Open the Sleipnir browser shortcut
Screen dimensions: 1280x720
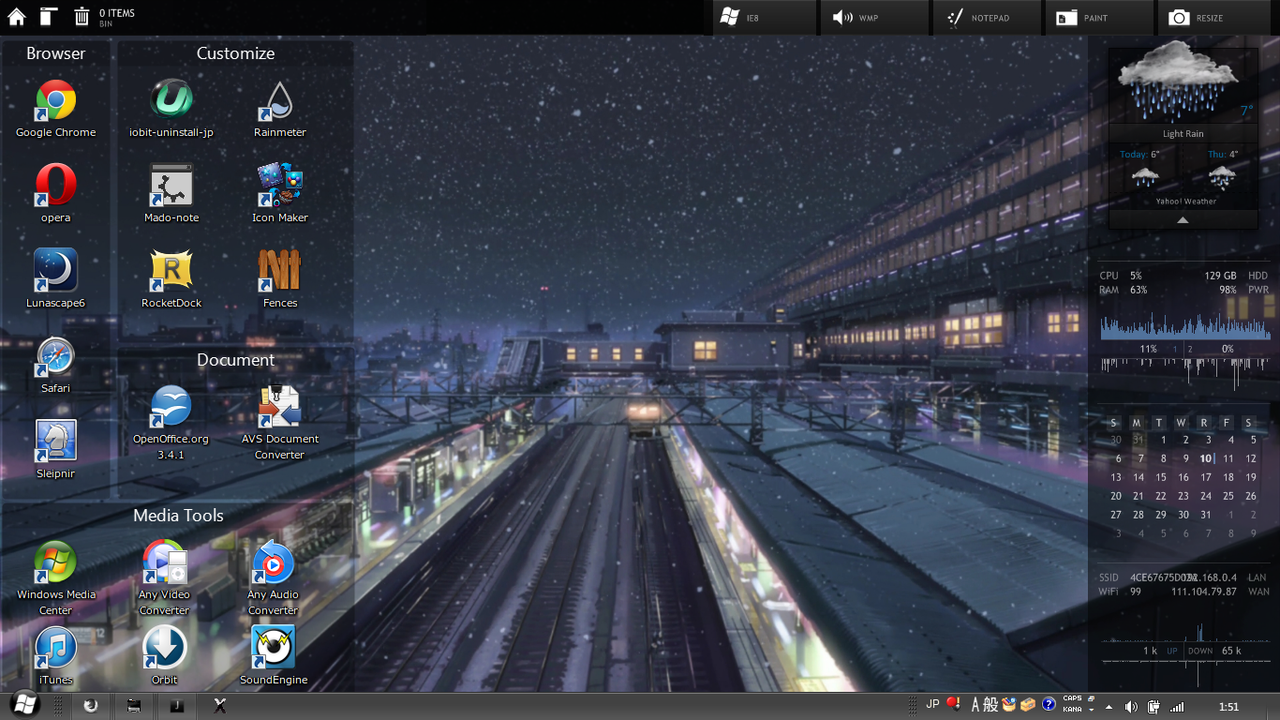[x=56, y=450]
